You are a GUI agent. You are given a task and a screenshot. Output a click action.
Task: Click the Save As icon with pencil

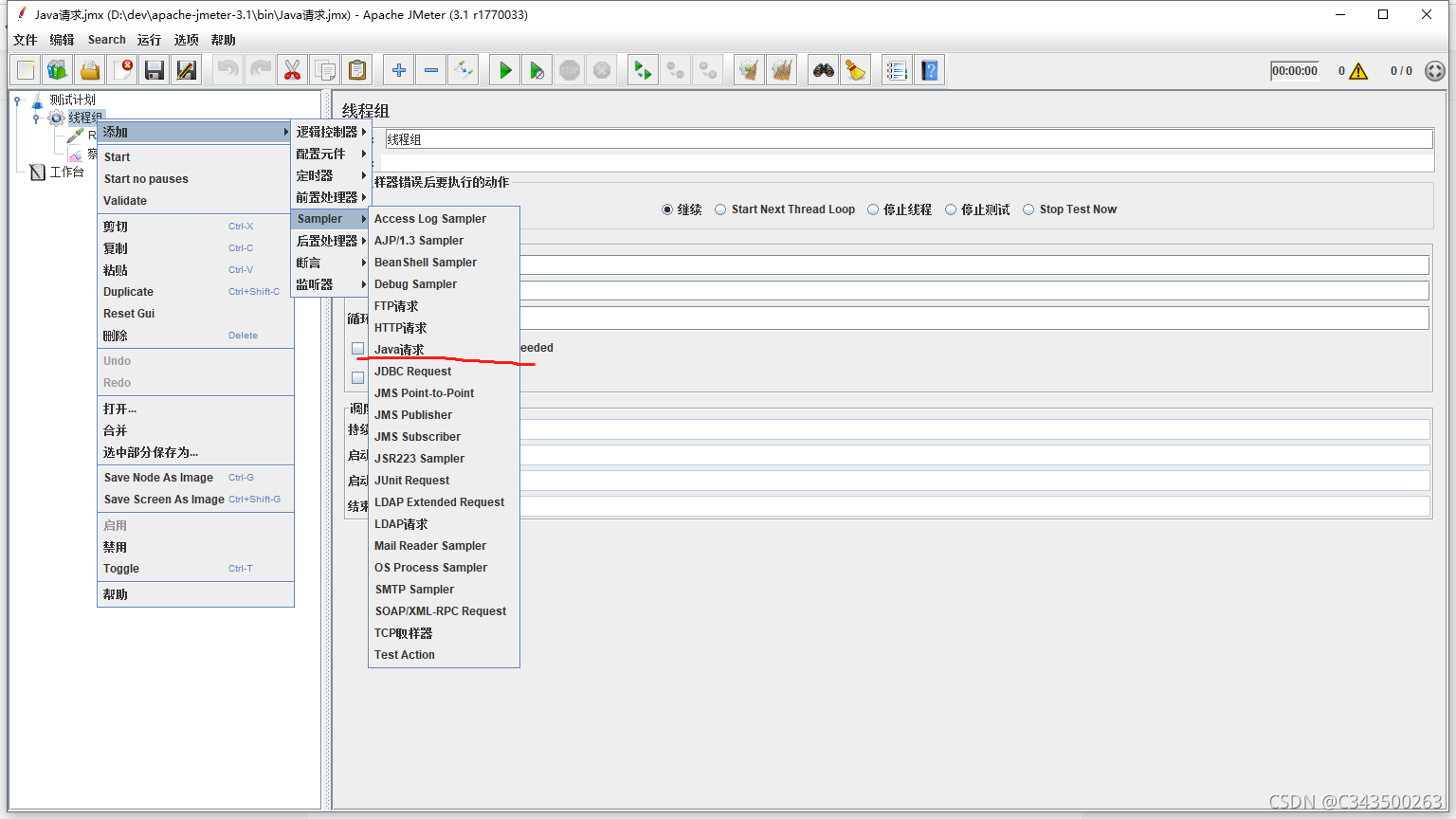coord(187,70)
